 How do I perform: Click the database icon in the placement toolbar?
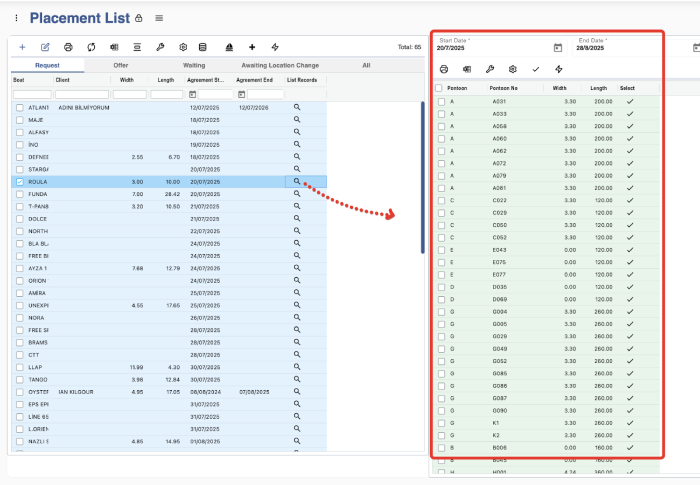pos(203,47)
